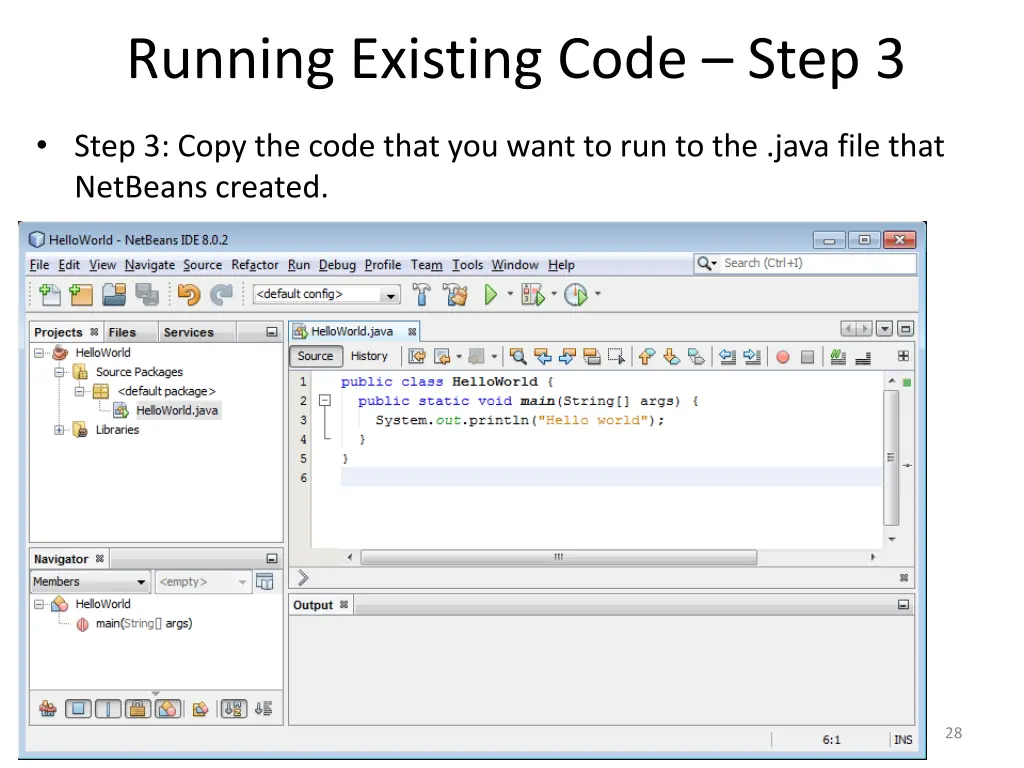Open the Debug menu
1024x768 pixels.
point(337,264)
